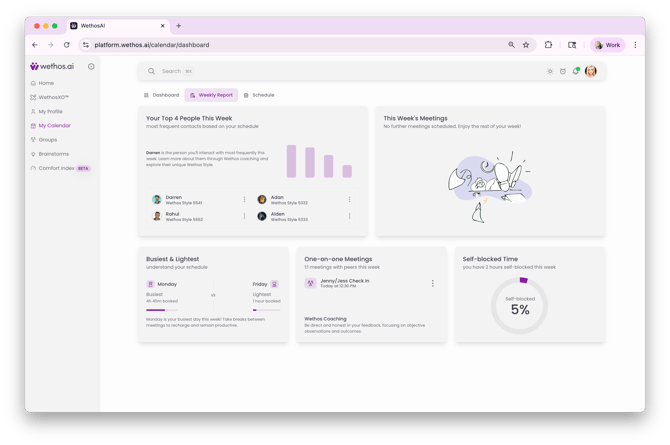This screenshot has width=670, height=445.
Task: Open options menu for Adan
Action: point(349,199)
